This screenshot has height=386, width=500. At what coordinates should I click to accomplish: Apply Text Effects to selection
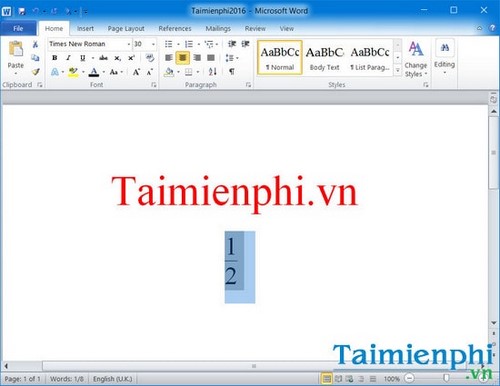(55, 72)
